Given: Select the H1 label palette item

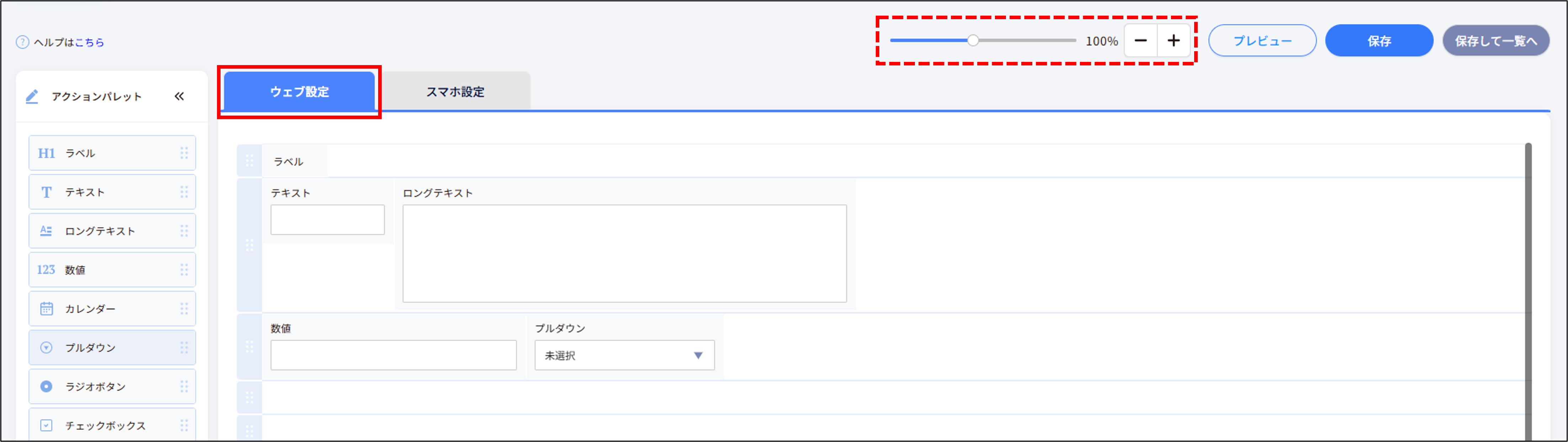Looking at the screenshot, I should pyautogui.click(x=46, y=153).
